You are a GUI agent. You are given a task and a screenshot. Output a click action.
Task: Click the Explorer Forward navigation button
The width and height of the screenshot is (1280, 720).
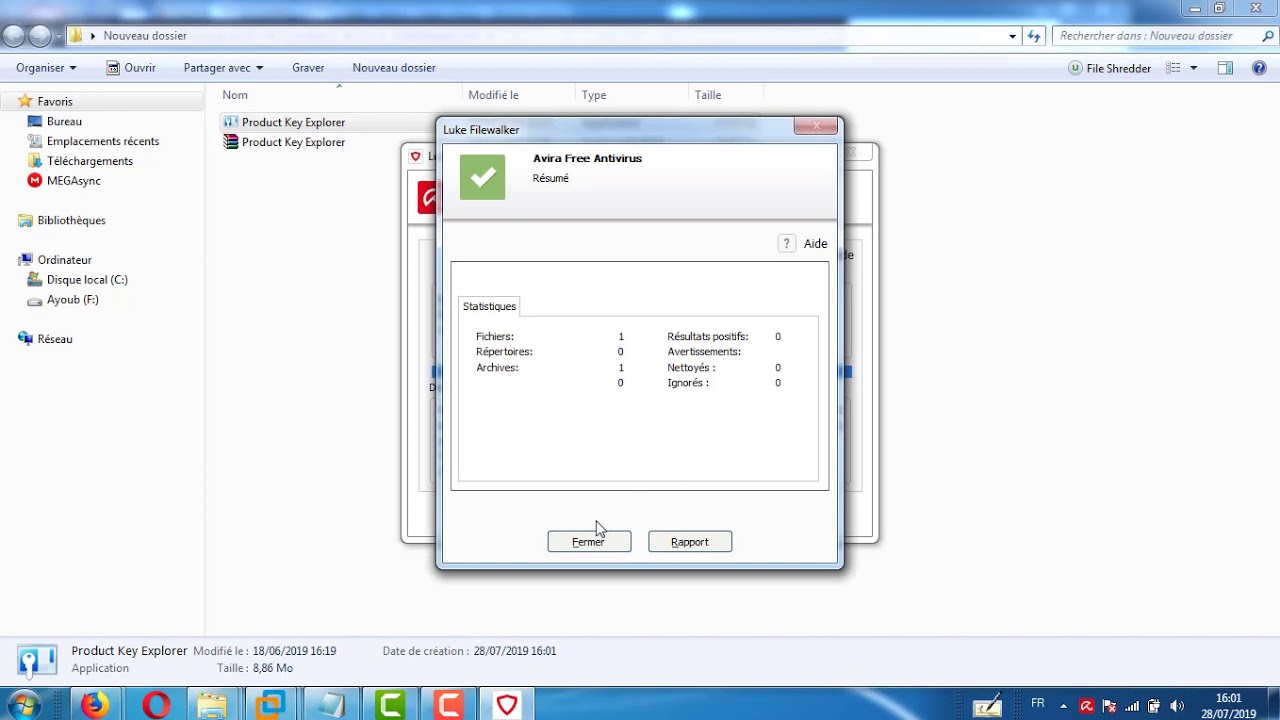tap(40, 36)
